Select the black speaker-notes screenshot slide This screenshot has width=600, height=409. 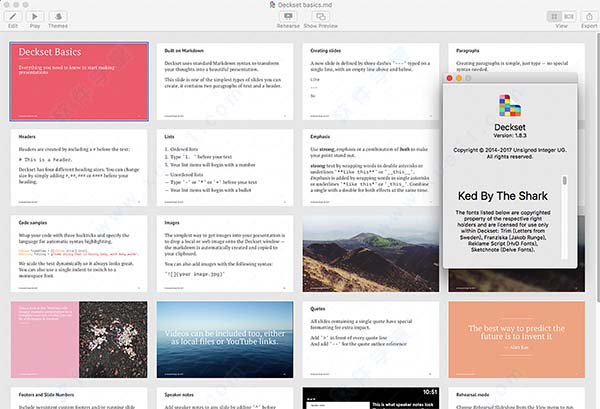(x=371, y=398)
